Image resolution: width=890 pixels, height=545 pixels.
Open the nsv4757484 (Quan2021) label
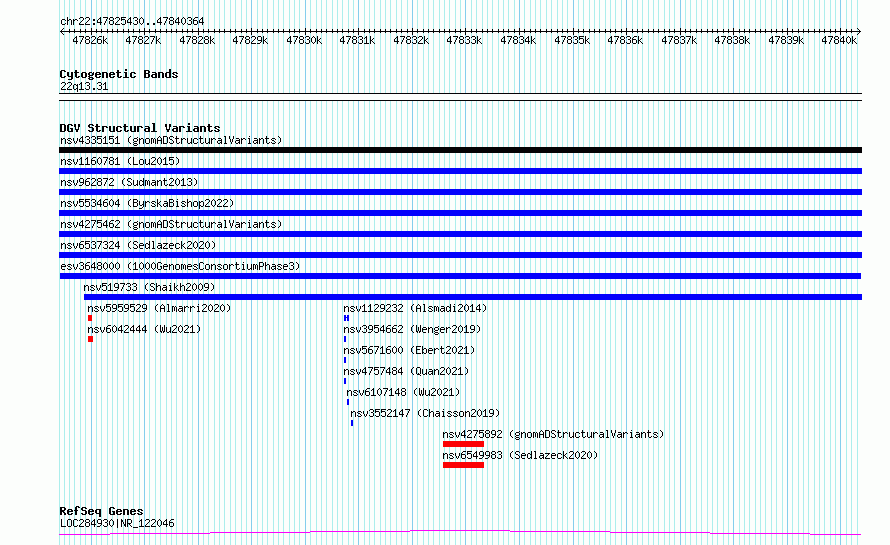point(406,371)
